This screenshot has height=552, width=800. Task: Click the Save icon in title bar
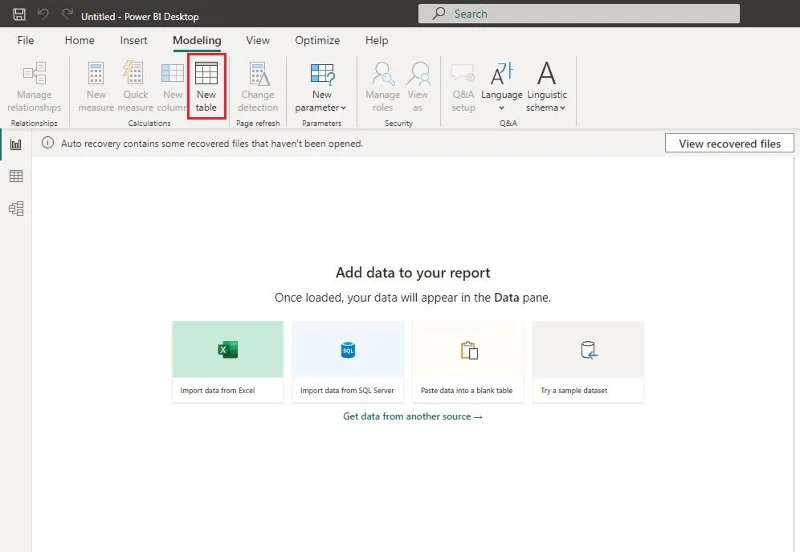pos(19,14)
